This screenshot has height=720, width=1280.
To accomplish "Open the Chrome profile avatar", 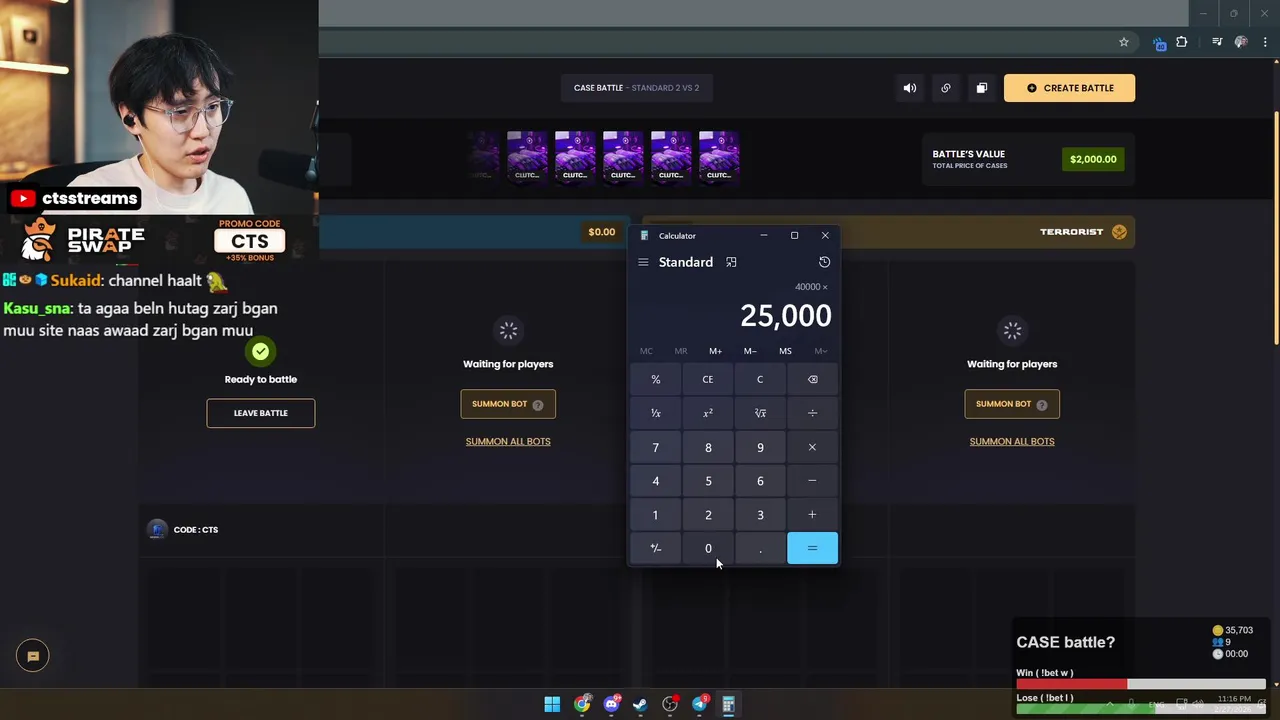I will tap(1241, 42).
